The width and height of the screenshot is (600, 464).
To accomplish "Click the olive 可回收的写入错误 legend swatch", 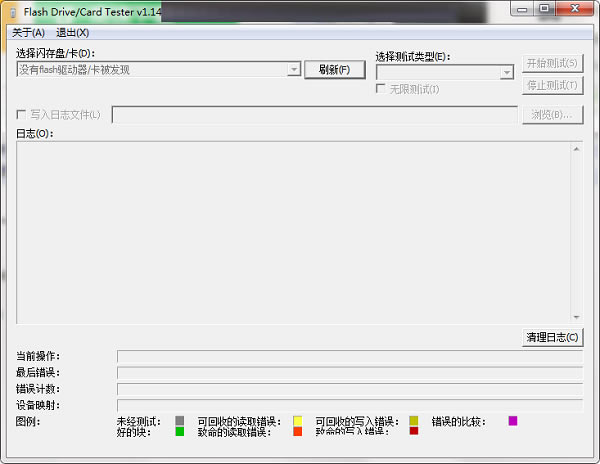I will [414, 421].
